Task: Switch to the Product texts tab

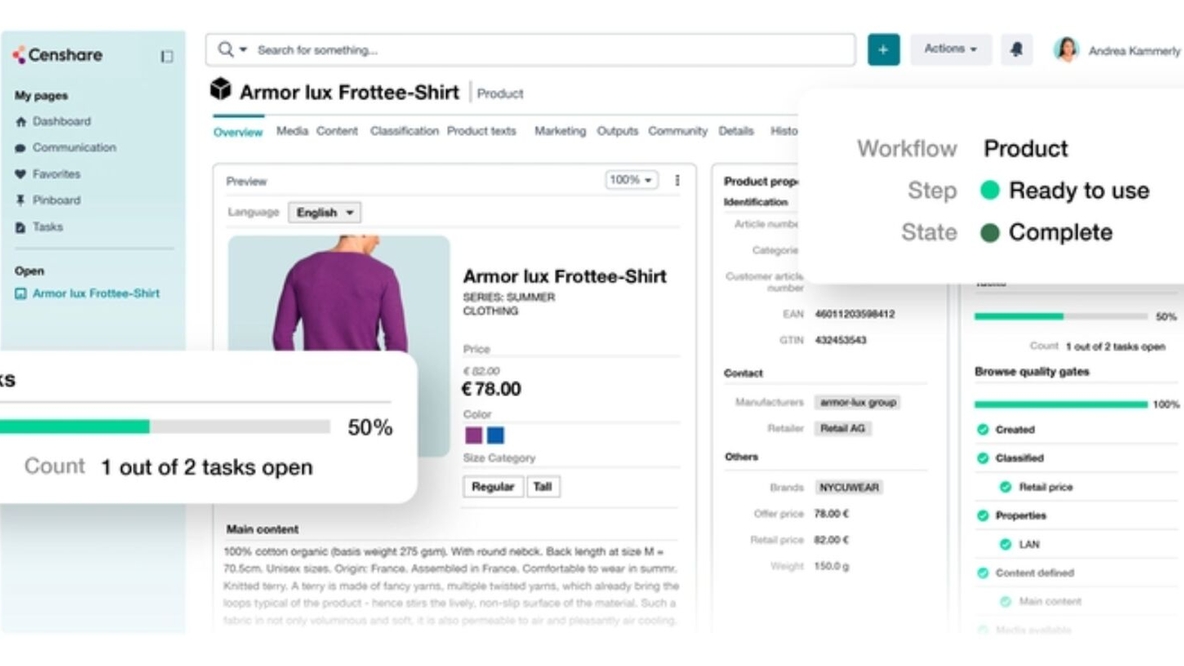Action: (x=482, y=131)
